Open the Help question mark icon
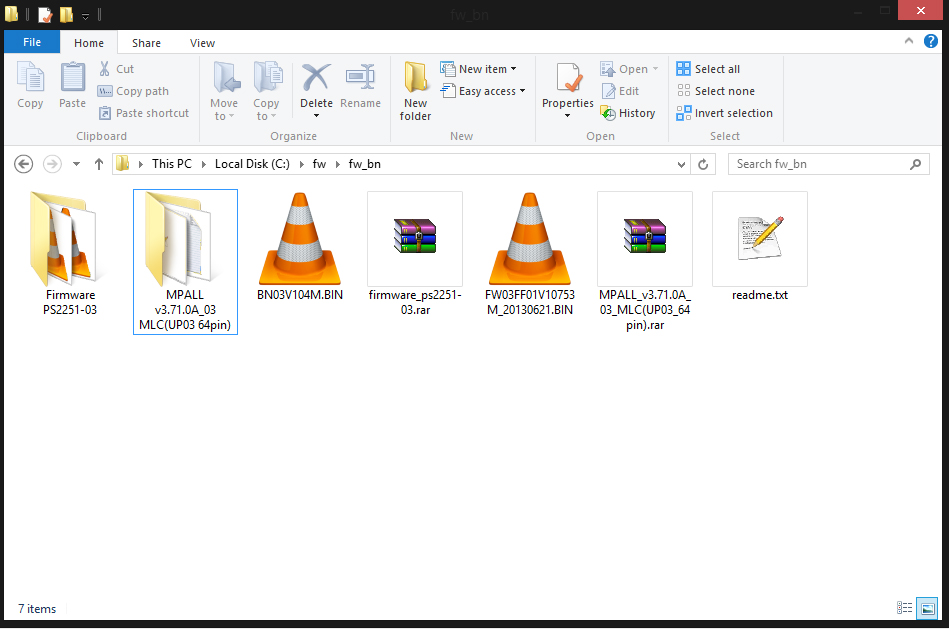 [931, 41]
